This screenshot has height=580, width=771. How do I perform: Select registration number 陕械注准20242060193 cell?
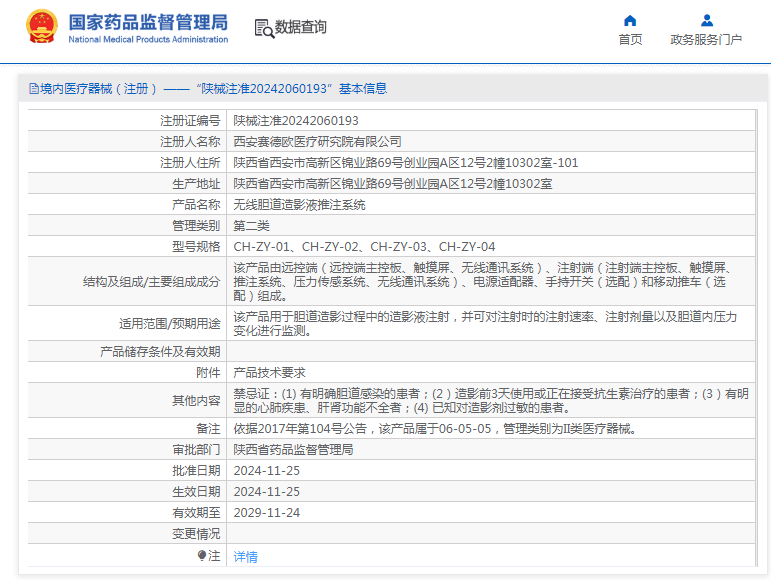296,120
